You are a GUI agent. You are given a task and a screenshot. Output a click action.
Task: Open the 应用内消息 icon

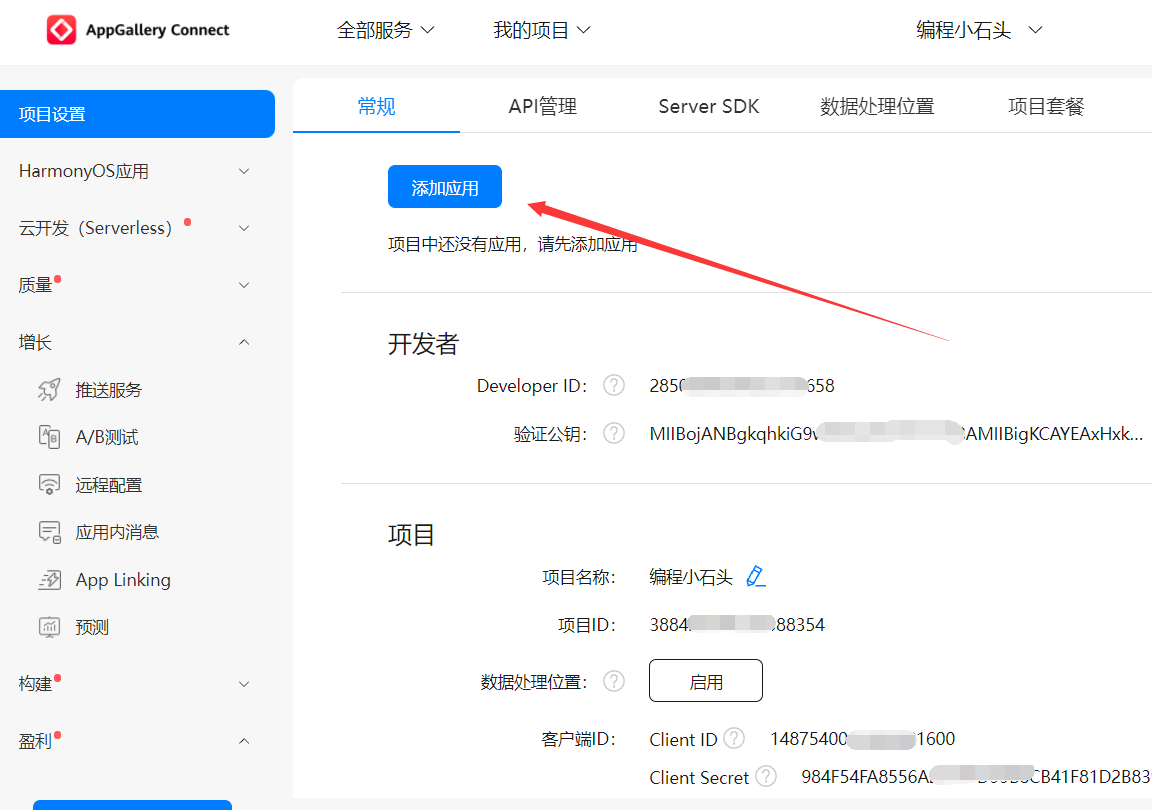pos(49,532)
